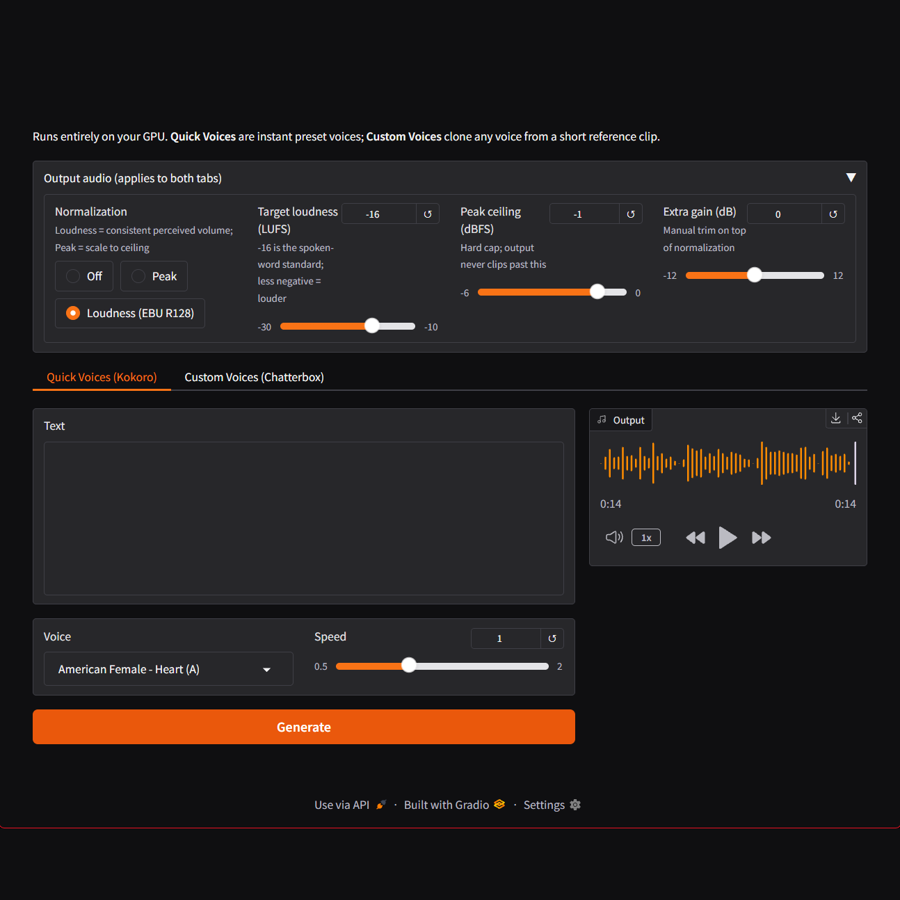Rewind the output audio

tap(695, 537)
